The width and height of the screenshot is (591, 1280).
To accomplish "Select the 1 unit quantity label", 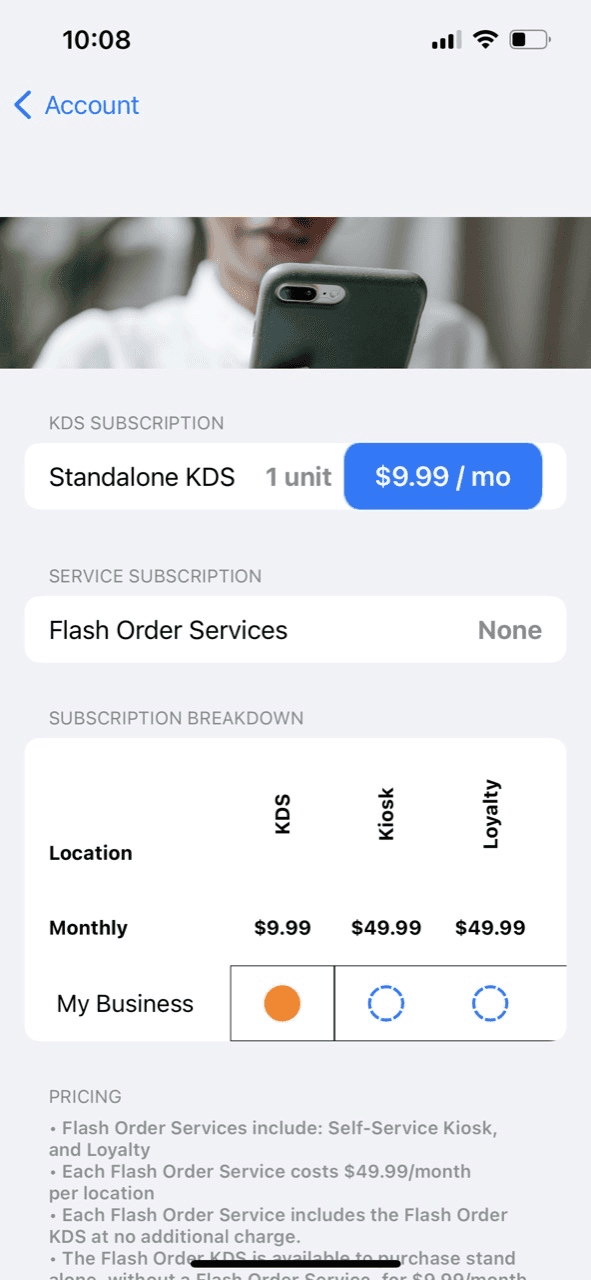I will tap(298, 477).
